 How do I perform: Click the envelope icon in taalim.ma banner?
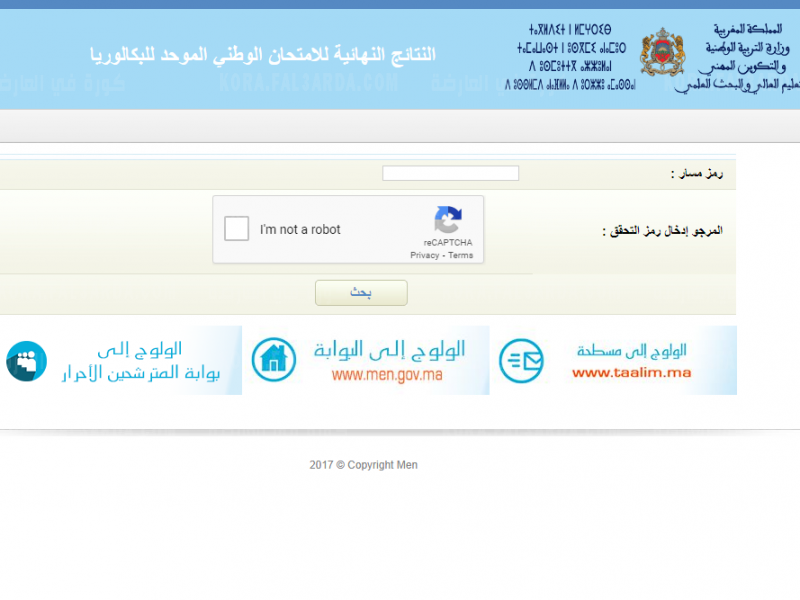pyautogui.click(x=521, y=360)
